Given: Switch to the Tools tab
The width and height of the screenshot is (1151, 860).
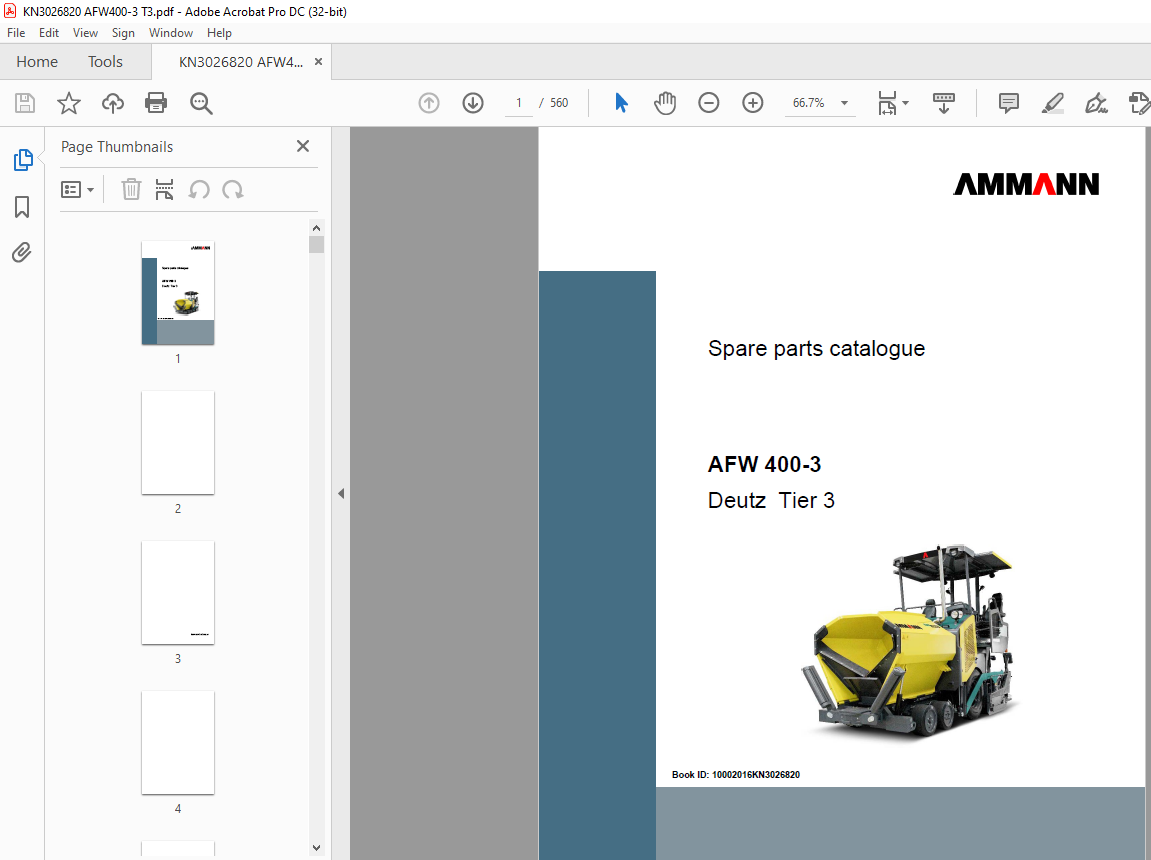Looking at the screenshot, I should coord(105,62).
